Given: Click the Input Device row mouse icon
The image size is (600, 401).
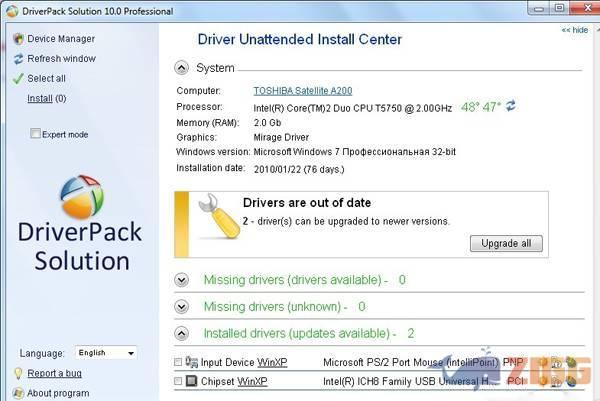Looking at the screenshot, I should point(191,362).
